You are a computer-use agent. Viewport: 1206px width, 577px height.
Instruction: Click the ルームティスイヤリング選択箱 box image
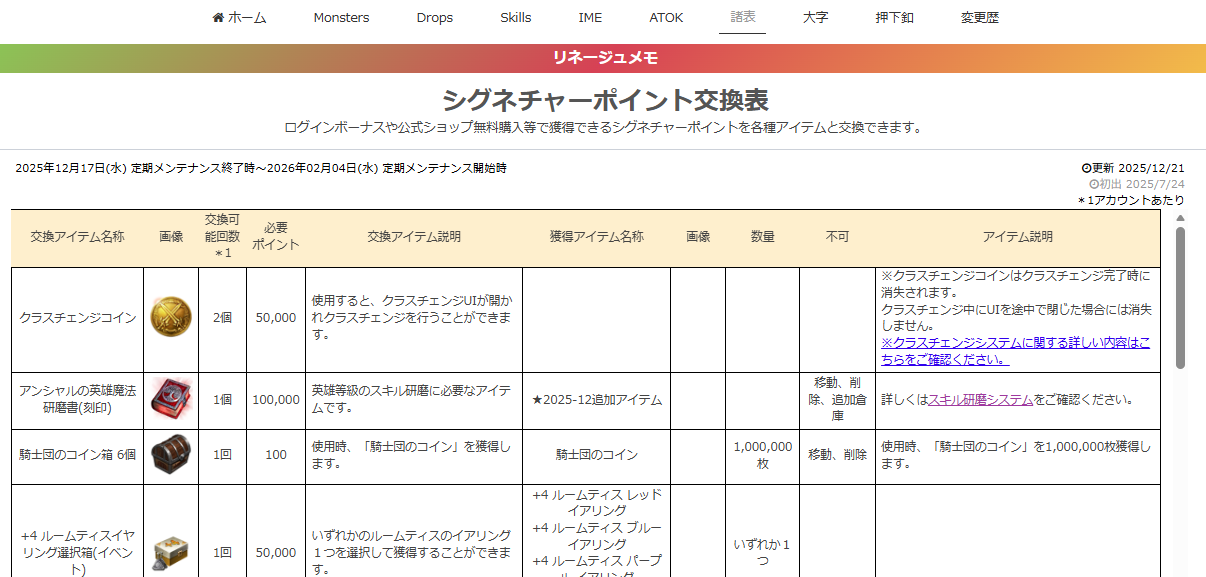click(171, 553)
